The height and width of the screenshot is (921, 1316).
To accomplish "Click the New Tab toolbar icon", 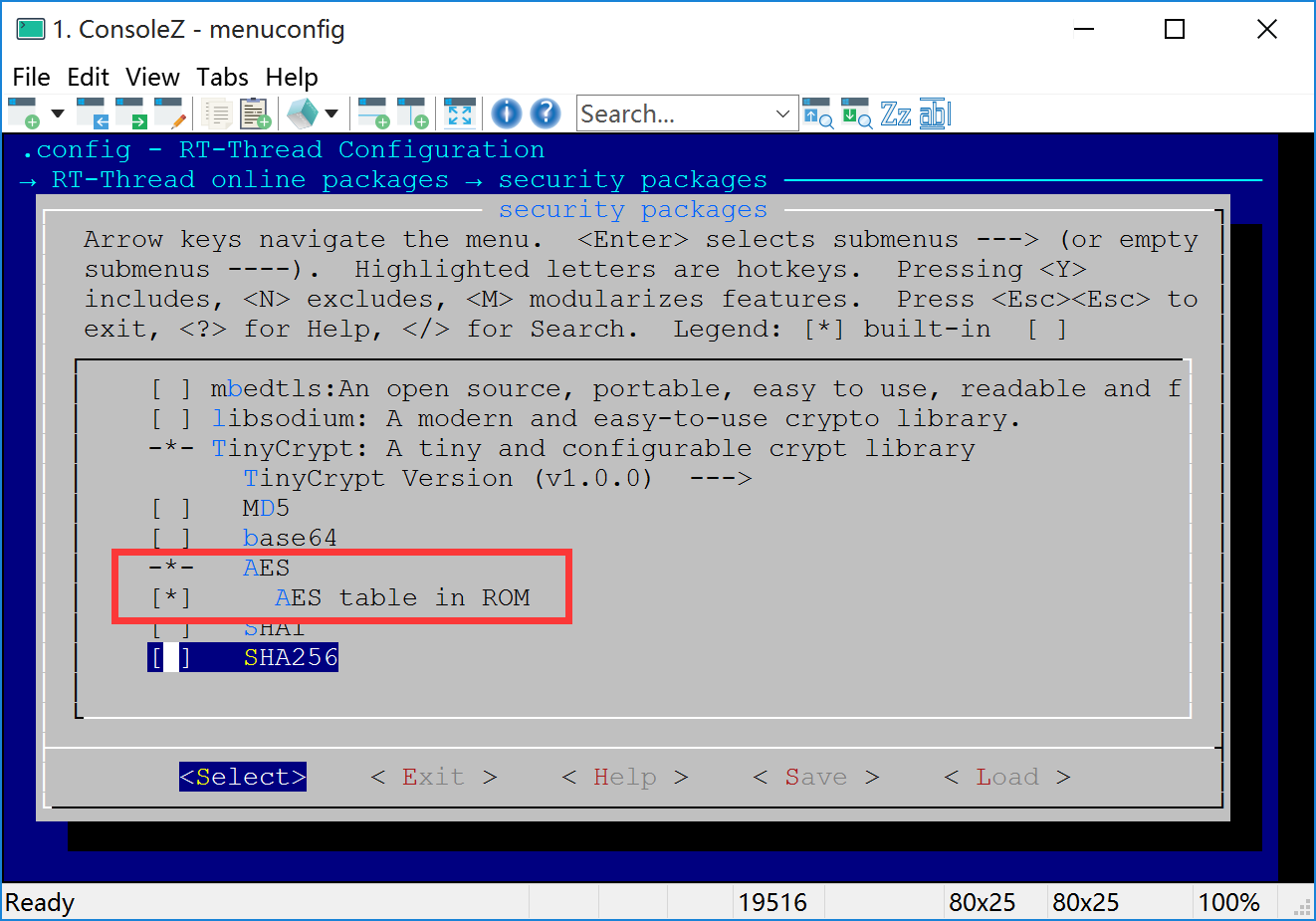I will point(24,114).
